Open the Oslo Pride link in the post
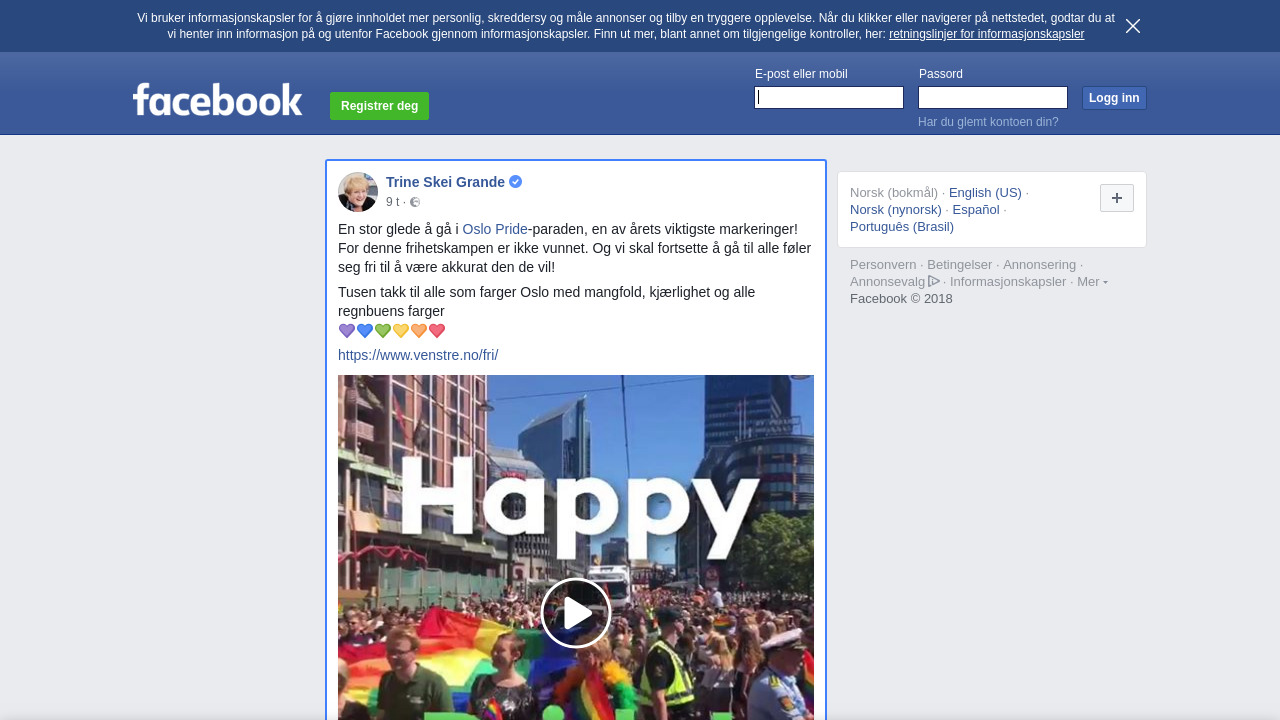This screenshot has width=1280, height=720. click(495, 229)
